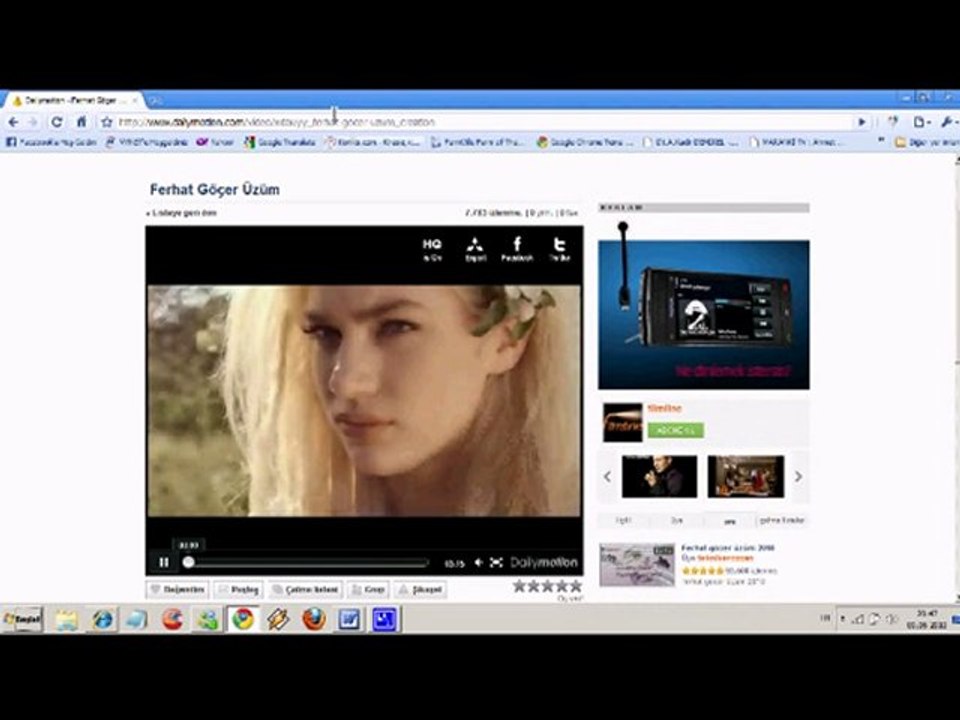Open Firefox from the taskbar
This screenshot has height=720, width=960.
point(313,620)
